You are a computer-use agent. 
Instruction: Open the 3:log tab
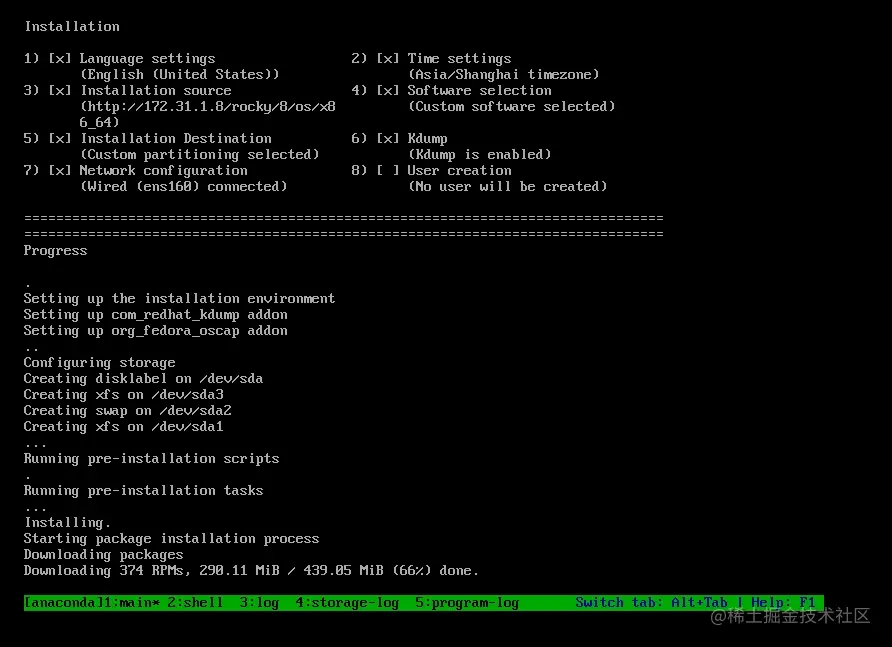click(259, 603)
